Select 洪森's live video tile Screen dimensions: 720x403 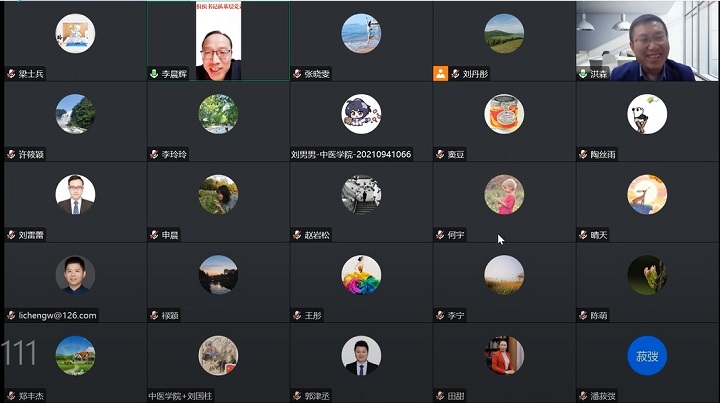(647, 41)
